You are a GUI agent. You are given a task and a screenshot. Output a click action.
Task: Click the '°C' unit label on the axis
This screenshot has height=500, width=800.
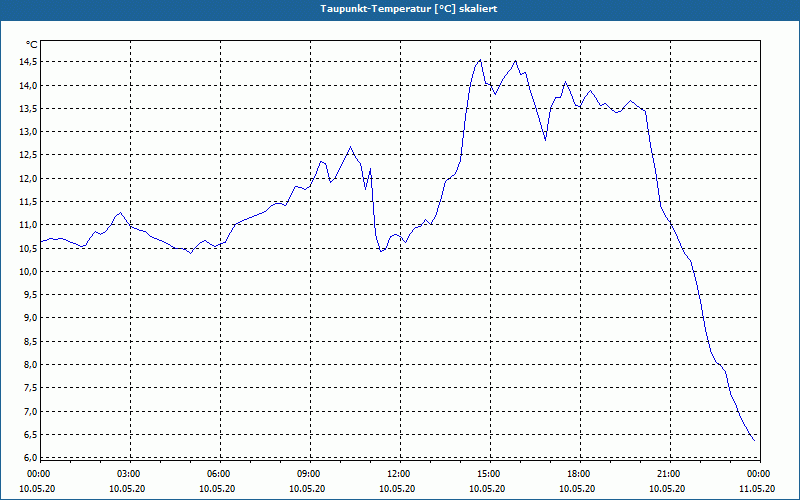pos(32,45)
